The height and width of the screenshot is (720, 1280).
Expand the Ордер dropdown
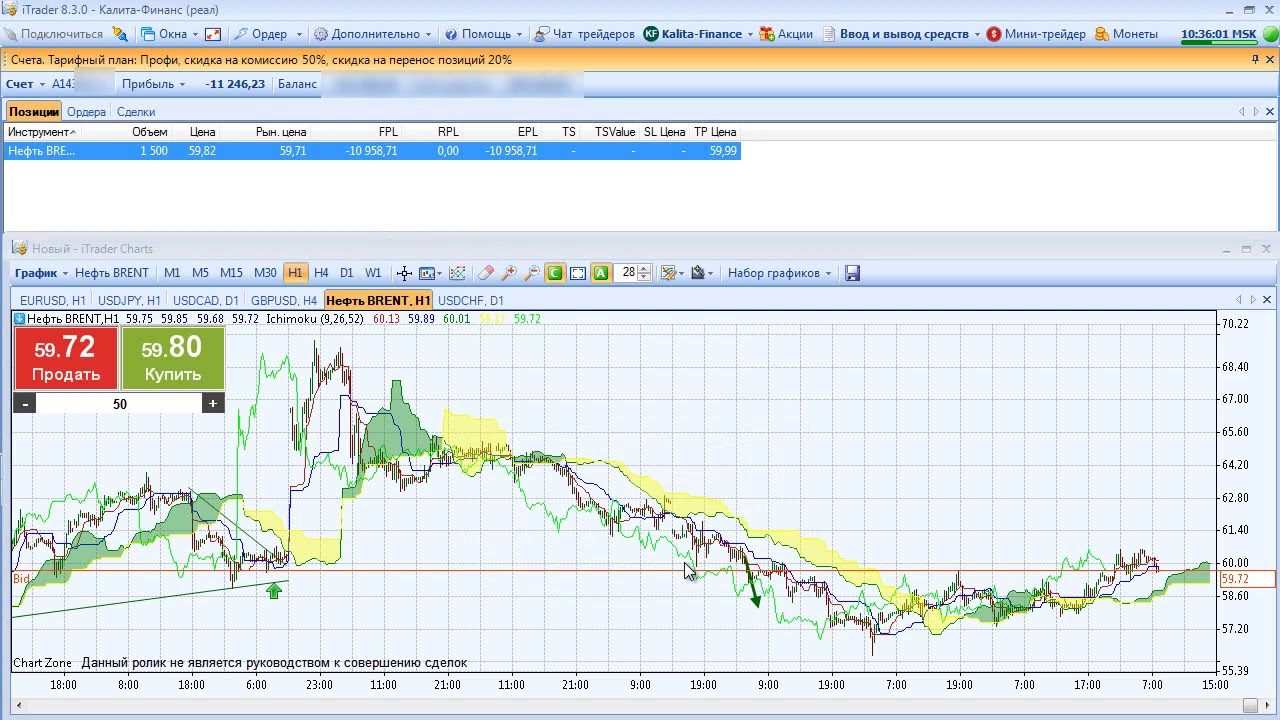268,34
